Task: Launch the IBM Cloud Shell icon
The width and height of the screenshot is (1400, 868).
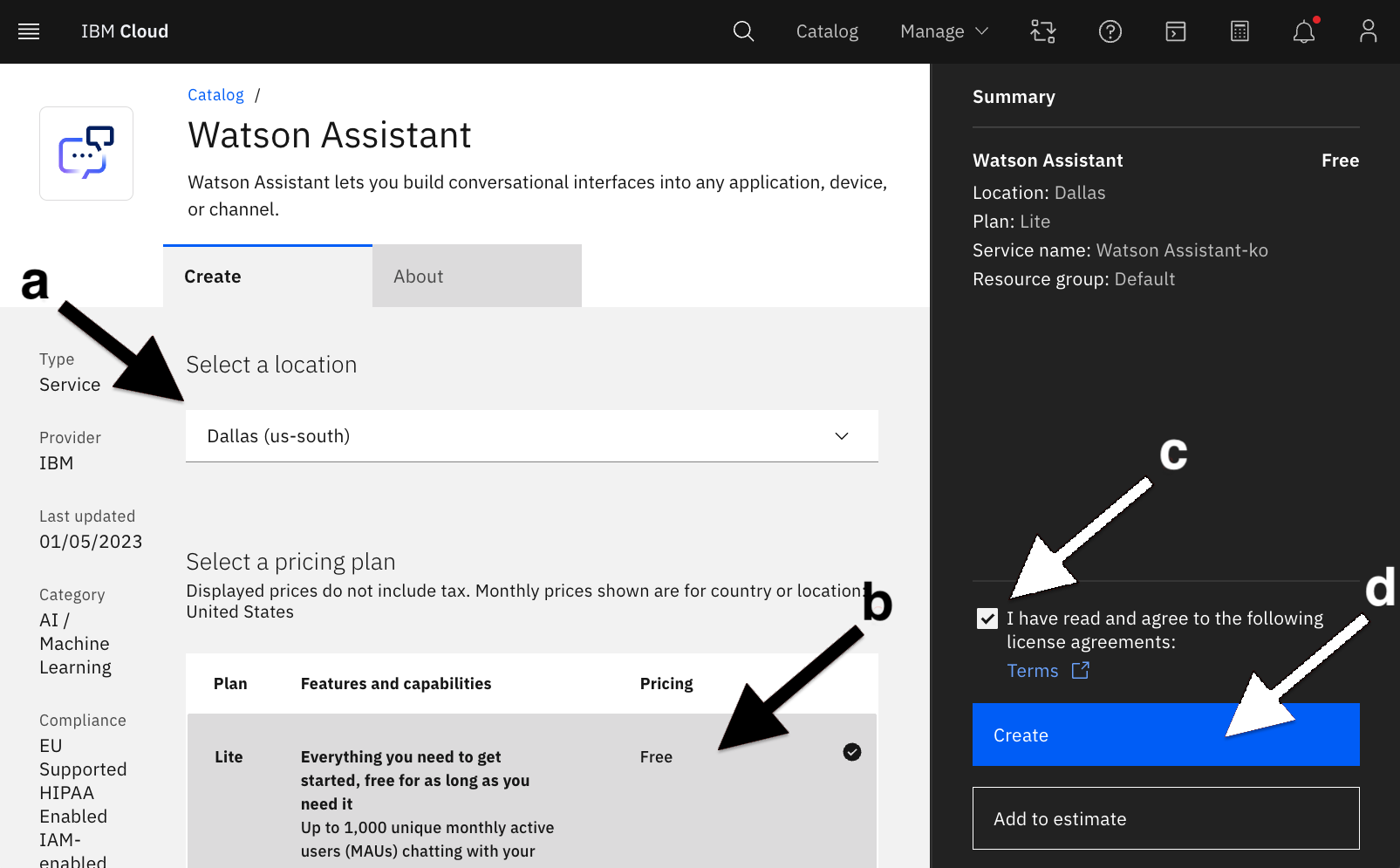Action: (1176, 31)
